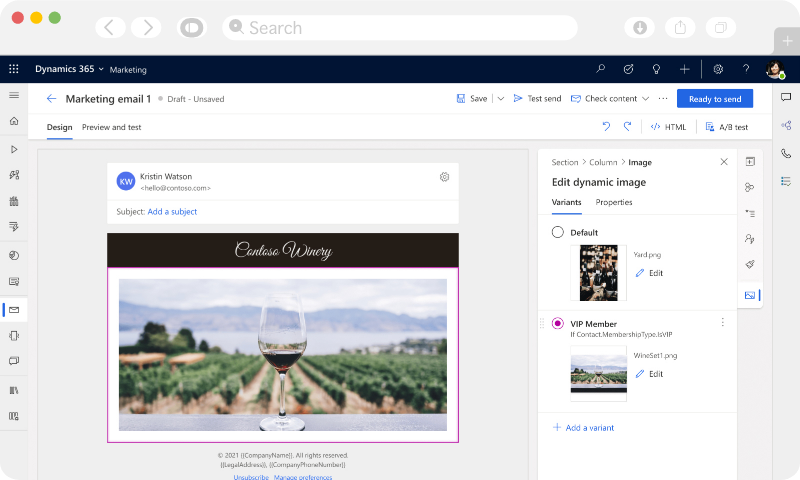
Task: Open the email header settings gear
Action: [x=444, y=177]
